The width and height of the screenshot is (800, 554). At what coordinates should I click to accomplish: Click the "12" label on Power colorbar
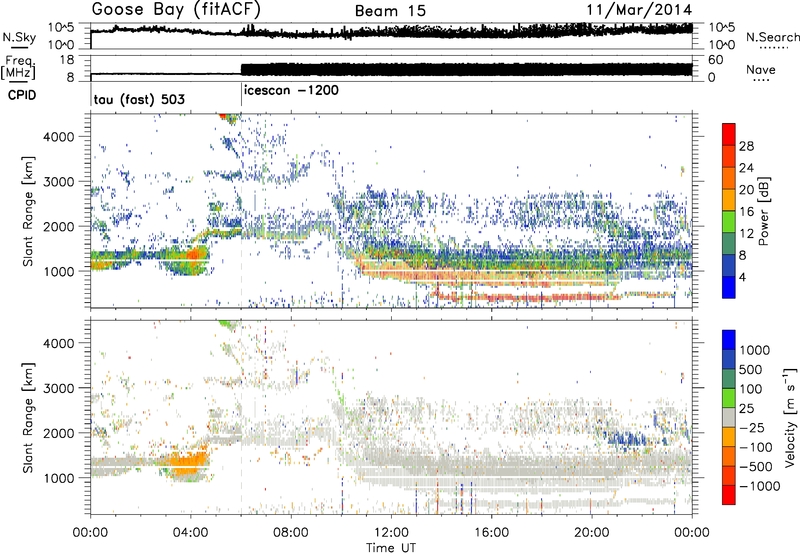(x=746, y=234)
